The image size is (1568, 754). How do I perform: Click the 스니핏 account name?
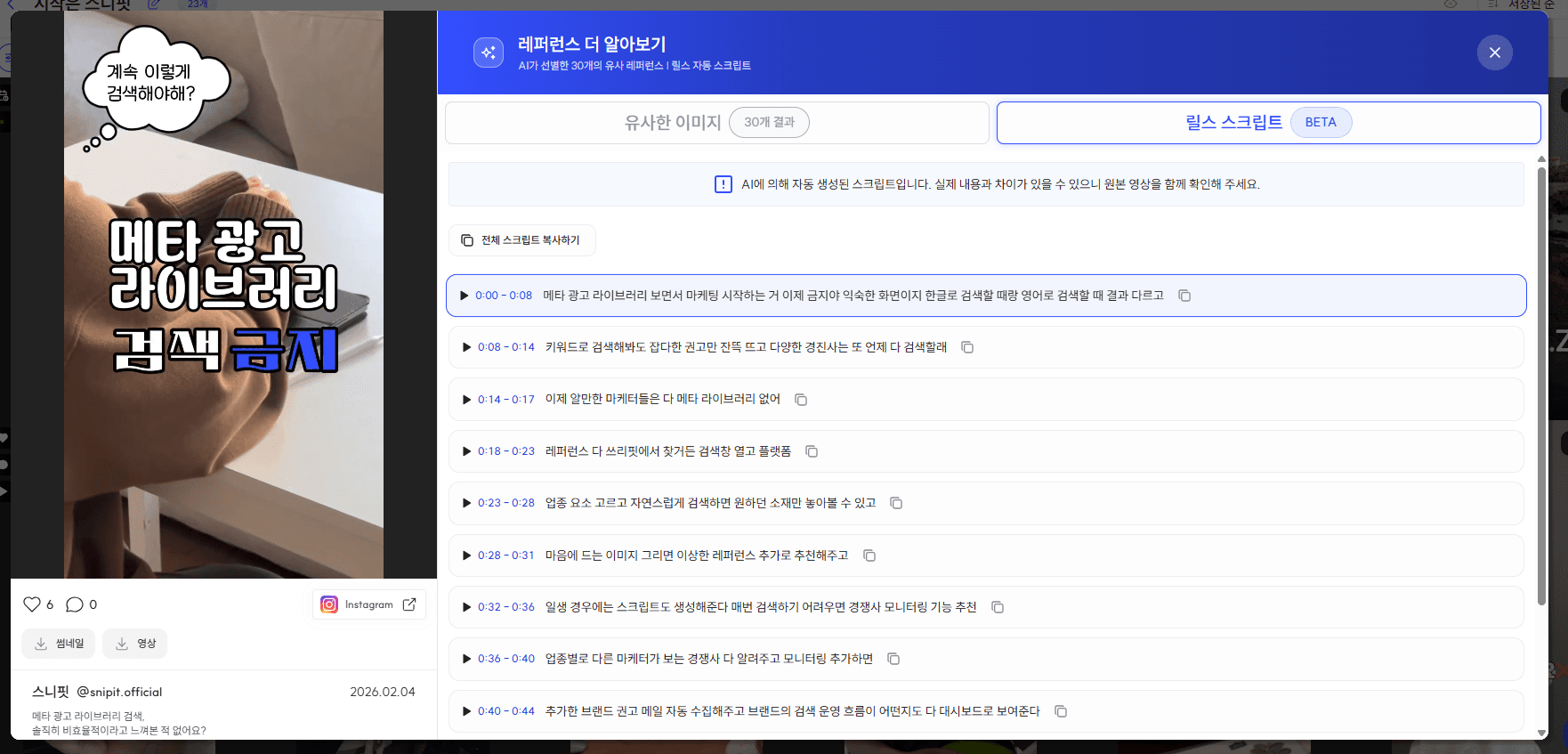click(51, 692)
